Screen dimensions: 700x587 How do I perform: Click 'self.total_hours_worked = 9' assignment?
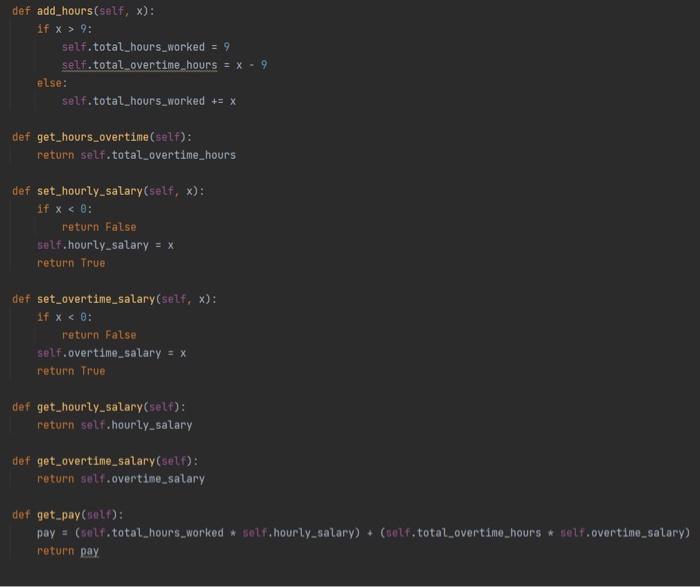coord(146,47)
